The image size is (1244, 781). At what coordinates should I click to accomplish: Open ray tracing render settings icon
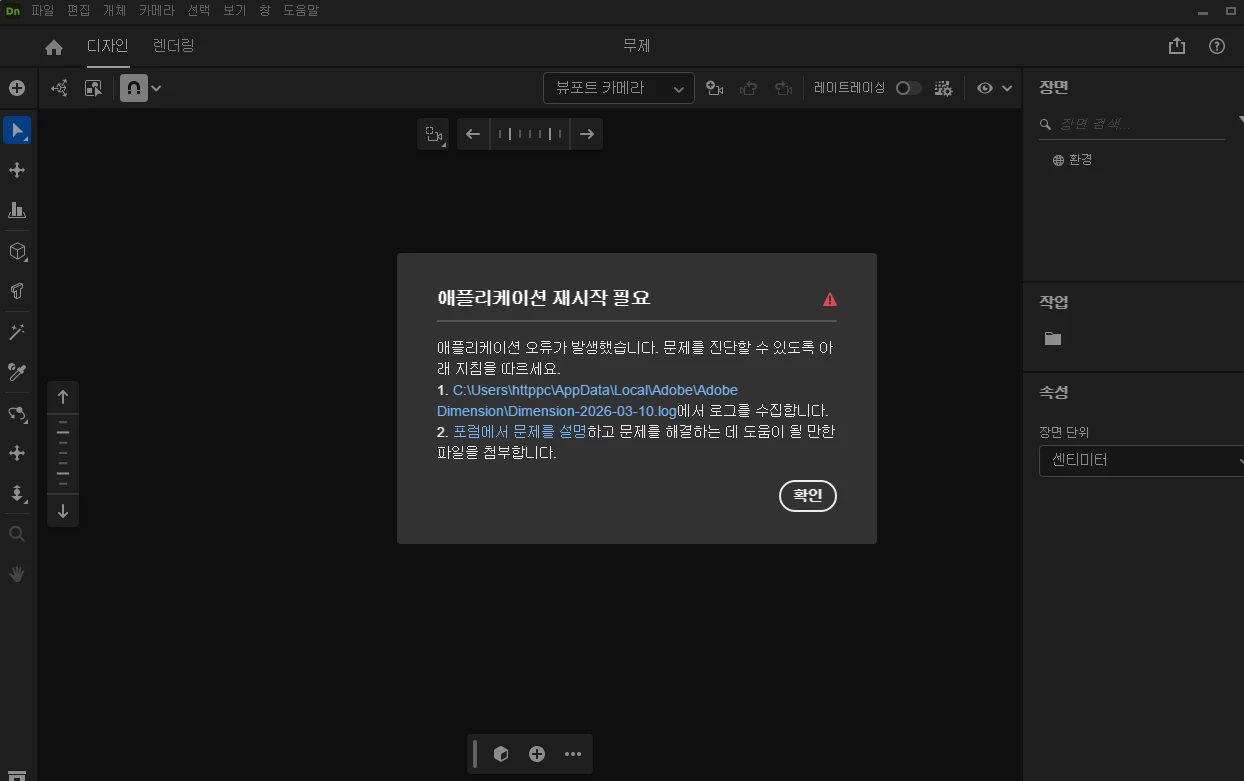[943, 88]
